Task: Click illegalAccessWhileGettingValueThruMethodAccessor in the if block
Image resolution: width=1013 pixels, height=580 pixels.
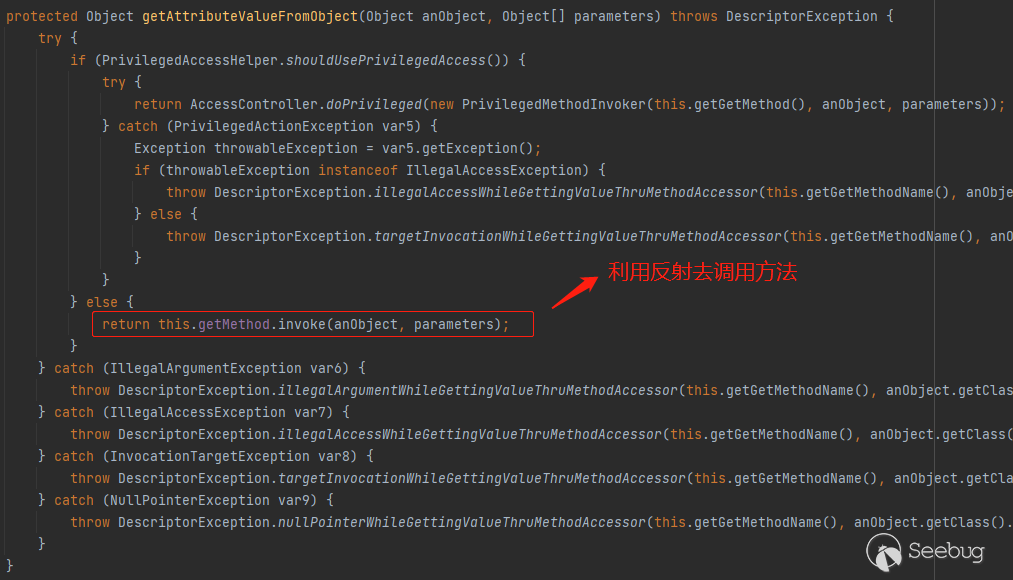Action: (566, 192)
